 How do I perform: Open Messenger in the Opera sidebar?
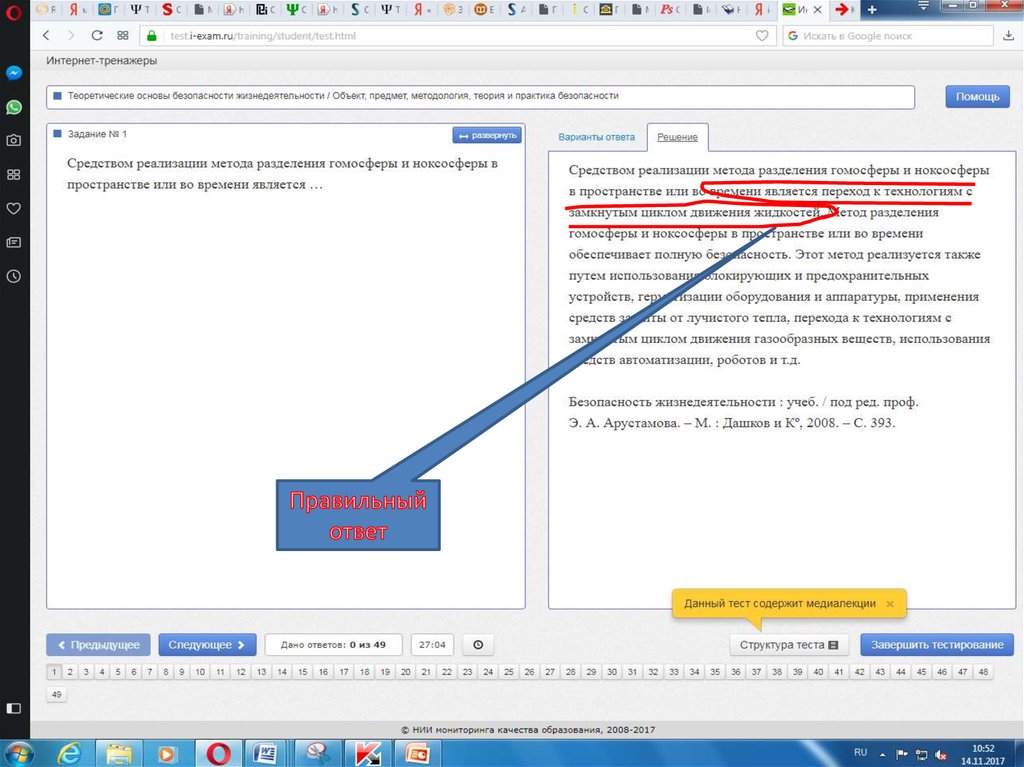point(14,73)
